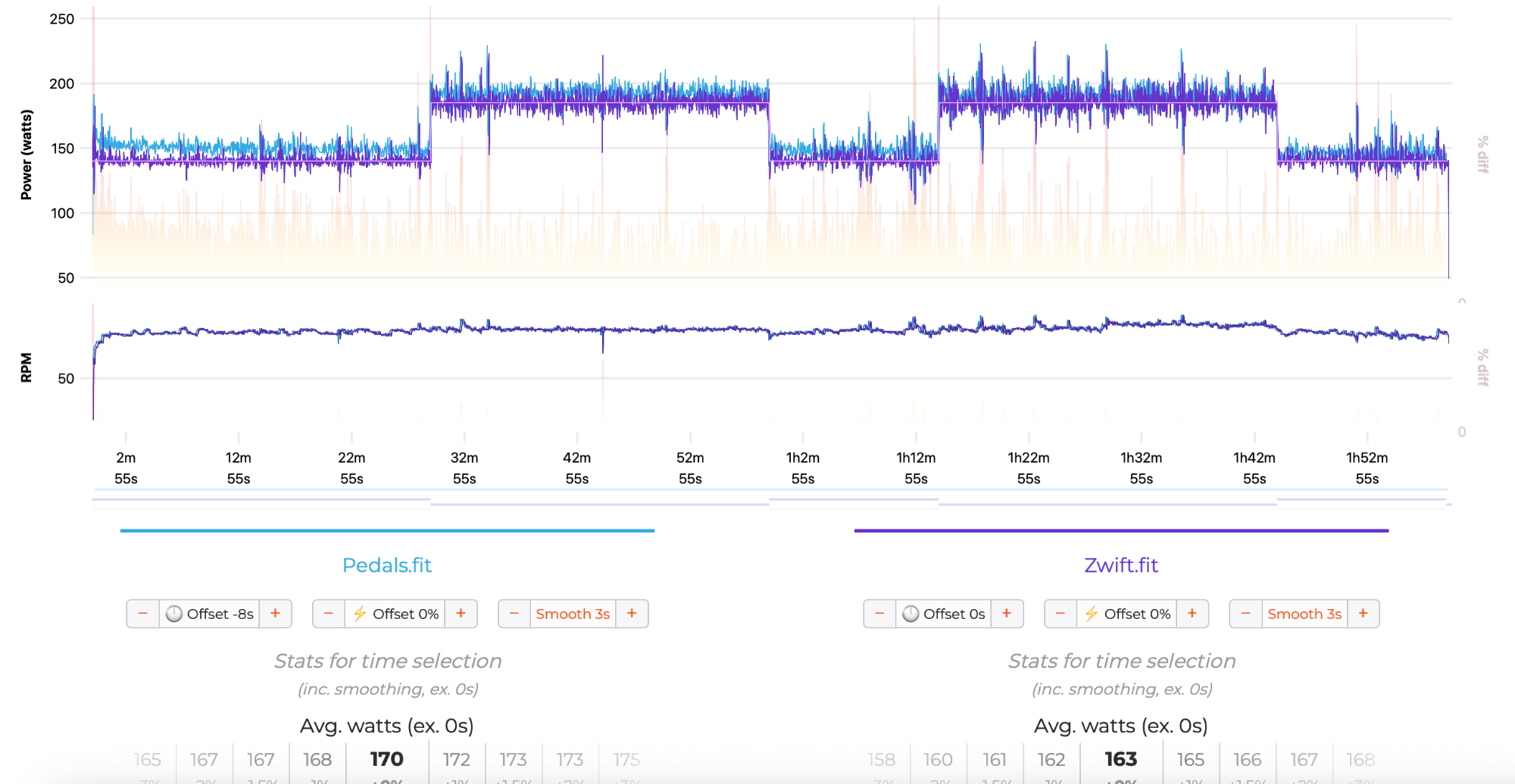Select 172 avg watts option for Pedals.fit
Screen dimensions: 1515x784
(x=456, y=760)
